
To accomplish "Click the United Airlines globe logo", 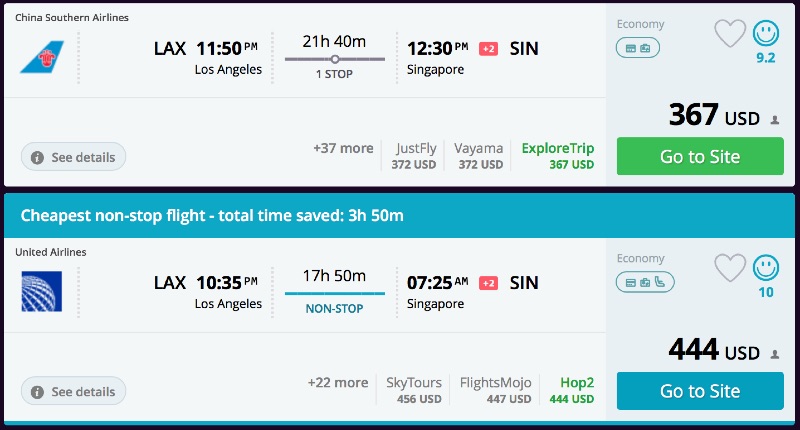I will (42, 290).
